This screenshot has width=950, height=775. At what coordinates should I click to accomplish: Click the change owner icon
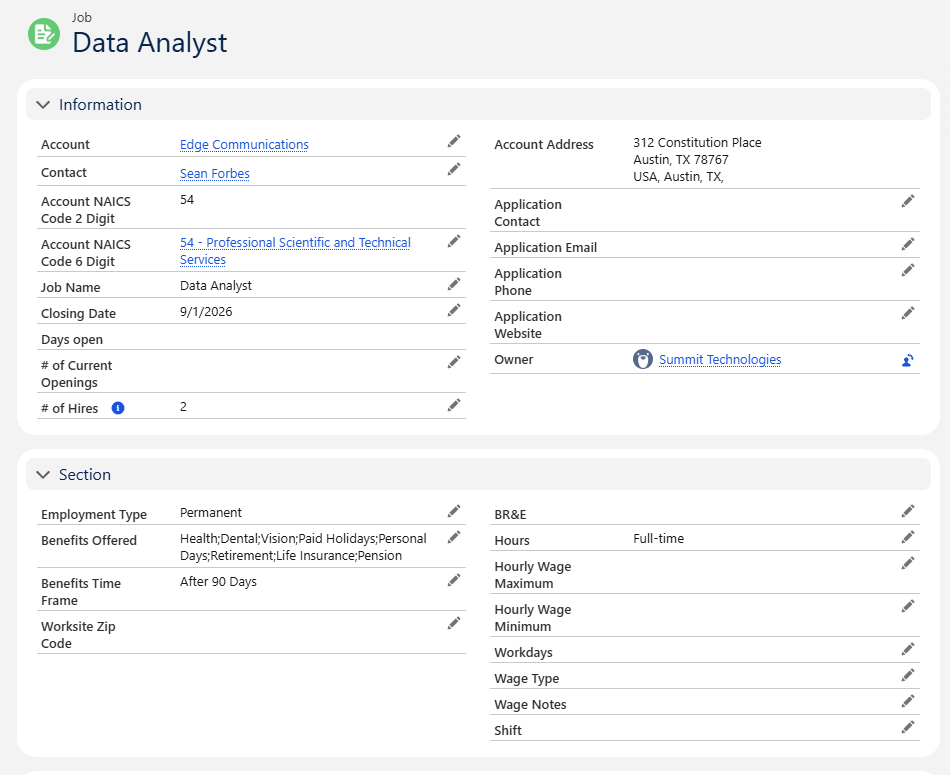click(x=908, y=361)
